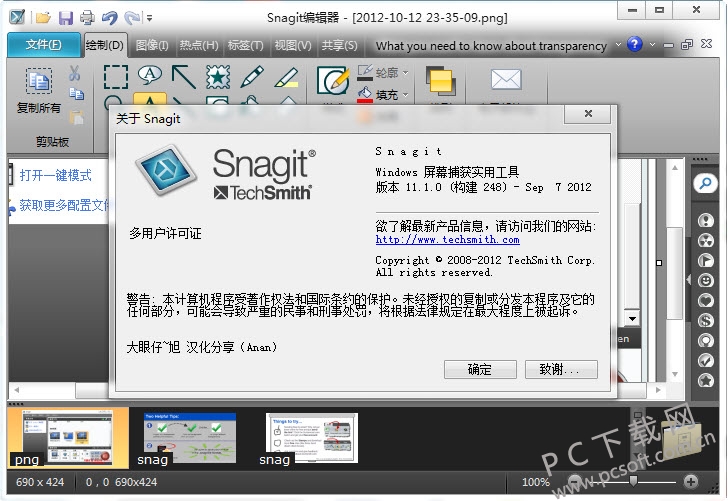728x501 pixels.
Task: Click the 致谢... button
Action: [x=561, y=370]
